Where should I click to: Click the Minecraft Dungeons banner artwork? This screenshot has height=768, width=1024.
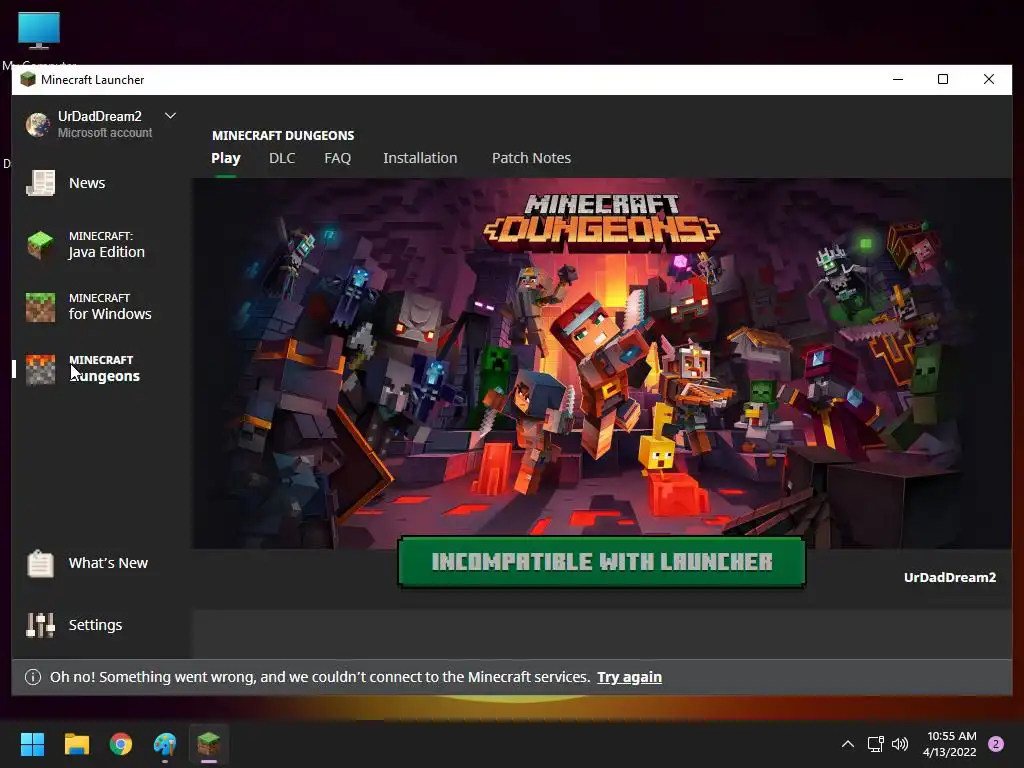pyautogui.click(x=601, y=362)
